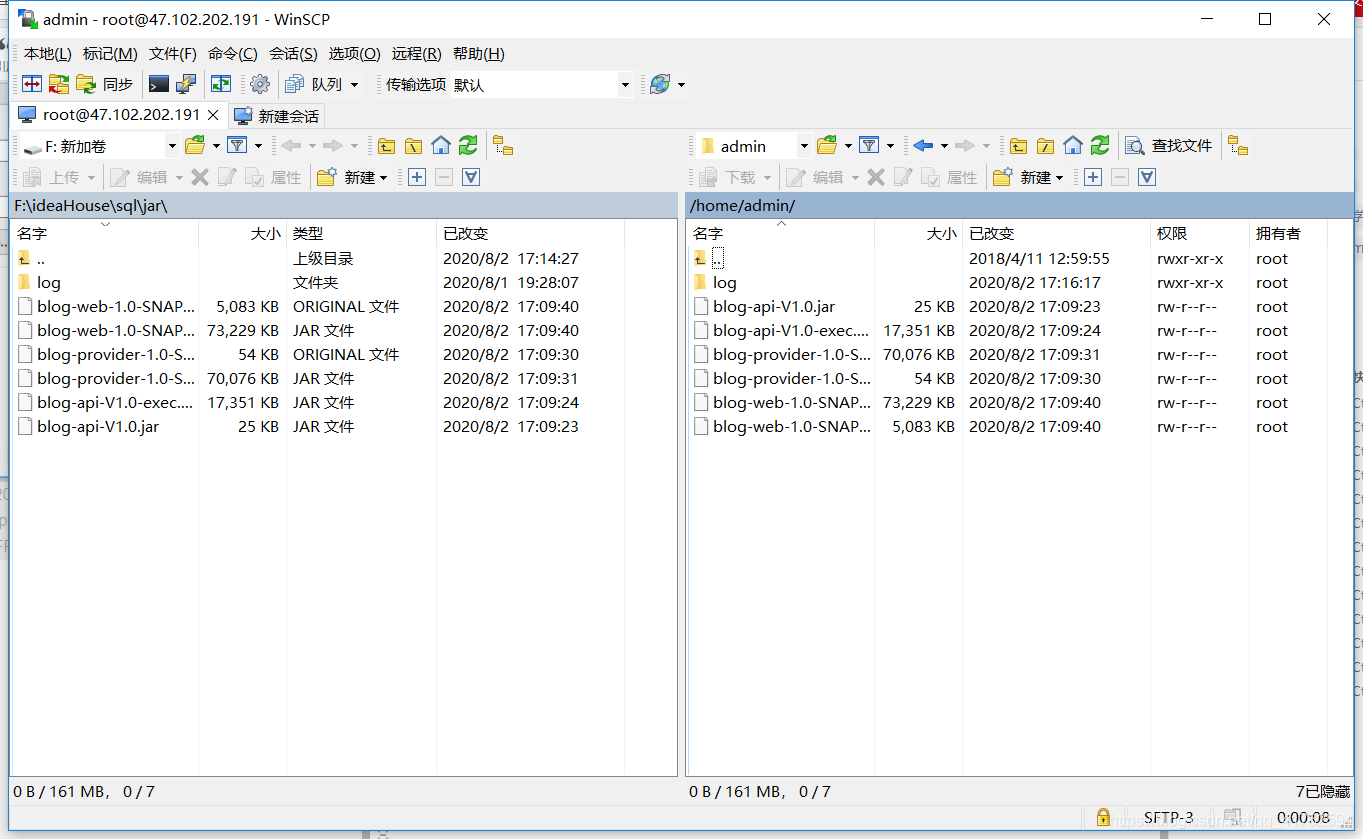
Task: Click the remote Open Directory folder icon
Action: [x=827, y=146]
